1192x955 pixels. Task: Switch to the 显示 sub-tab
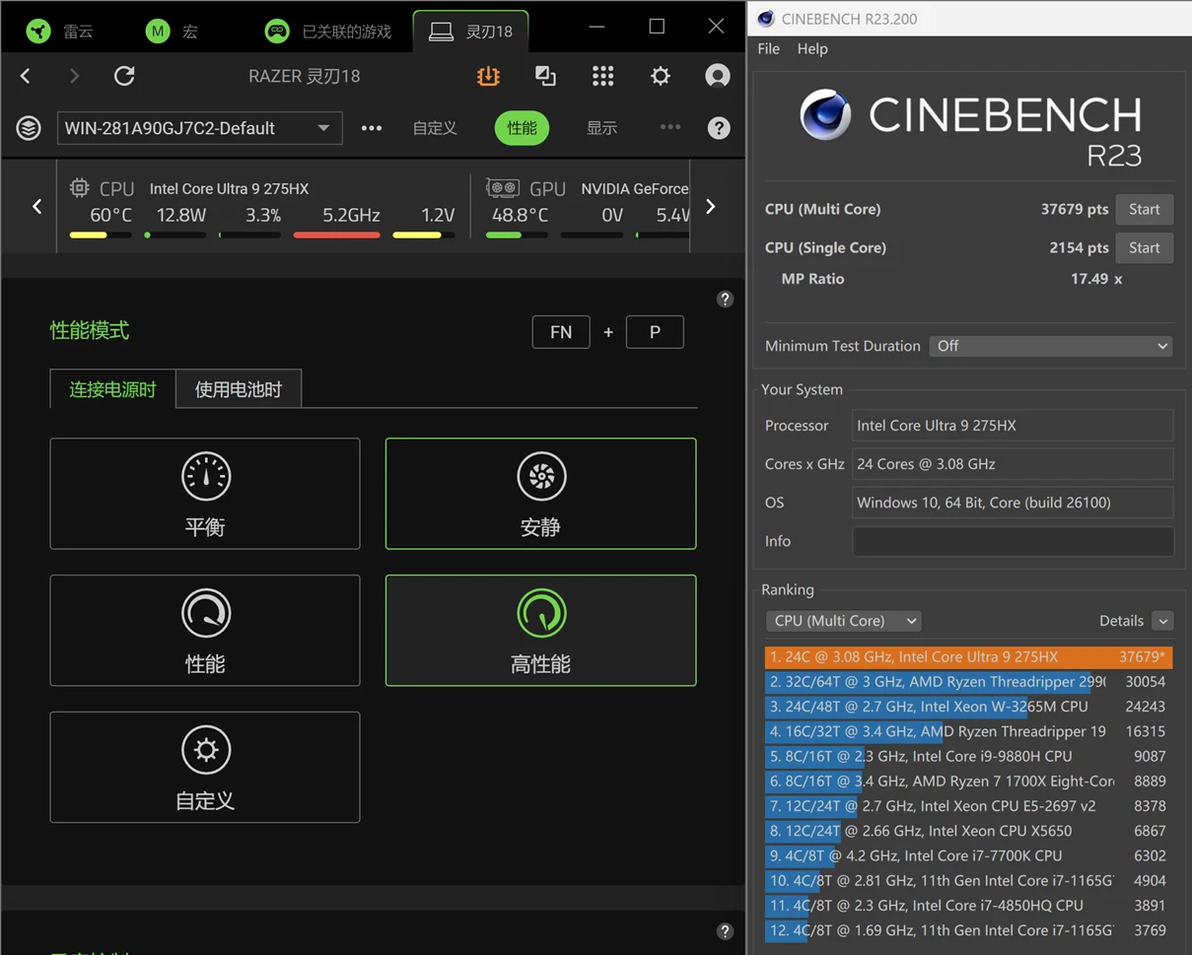(x=601, y=128)
